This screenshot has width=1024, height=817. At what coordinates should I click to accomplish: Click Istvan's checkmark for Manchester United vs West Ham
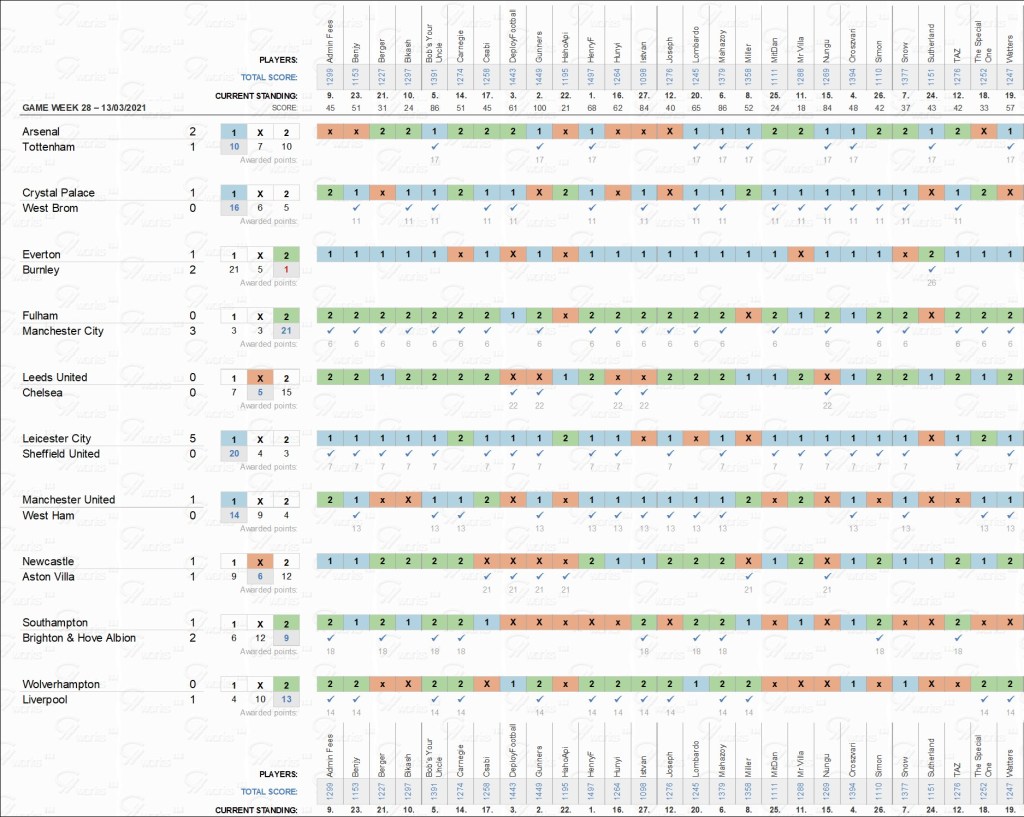644,515
